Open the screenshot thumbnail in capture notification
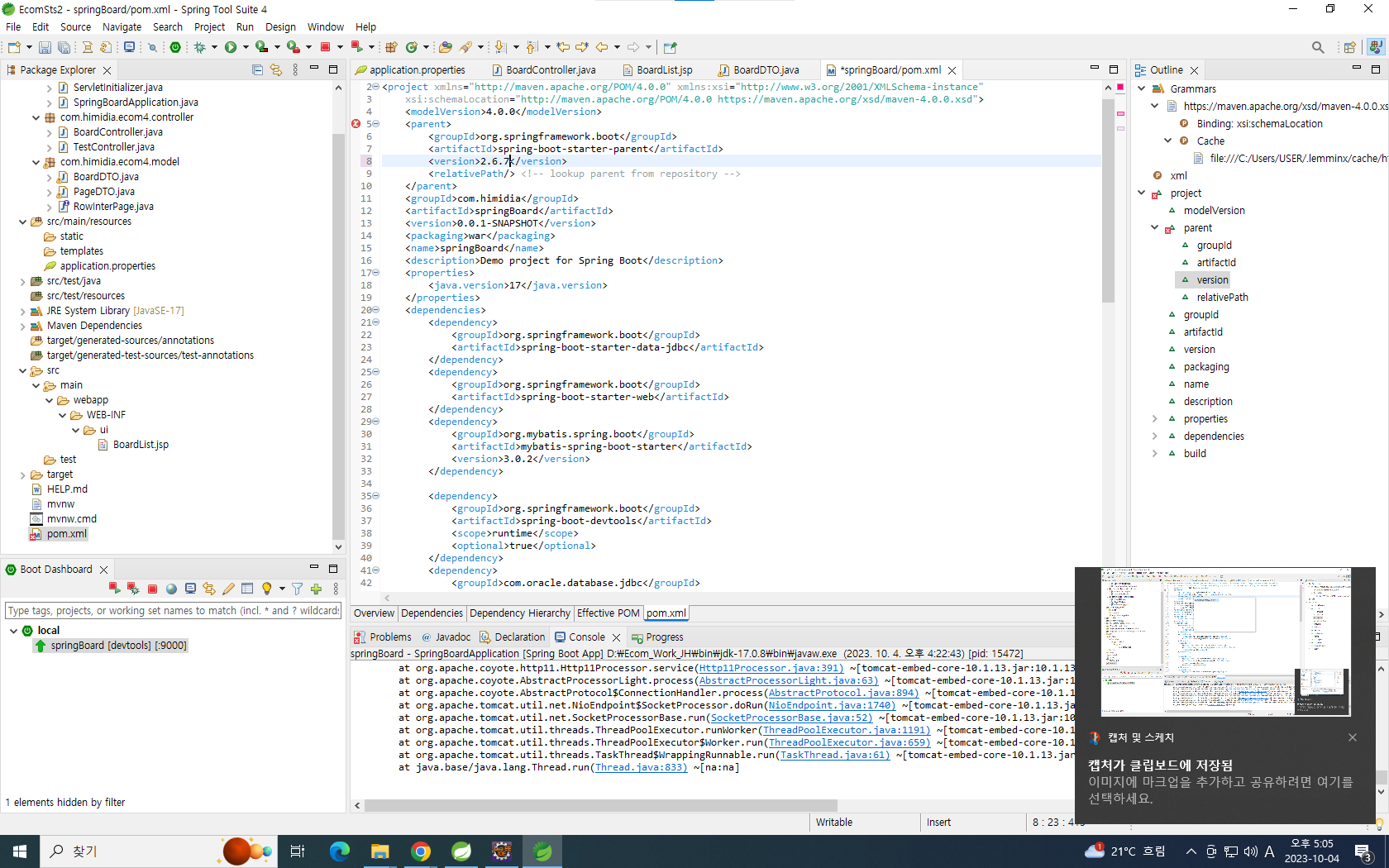Viewport: 1389px width, 868px height. click(x=1225, y=642)
